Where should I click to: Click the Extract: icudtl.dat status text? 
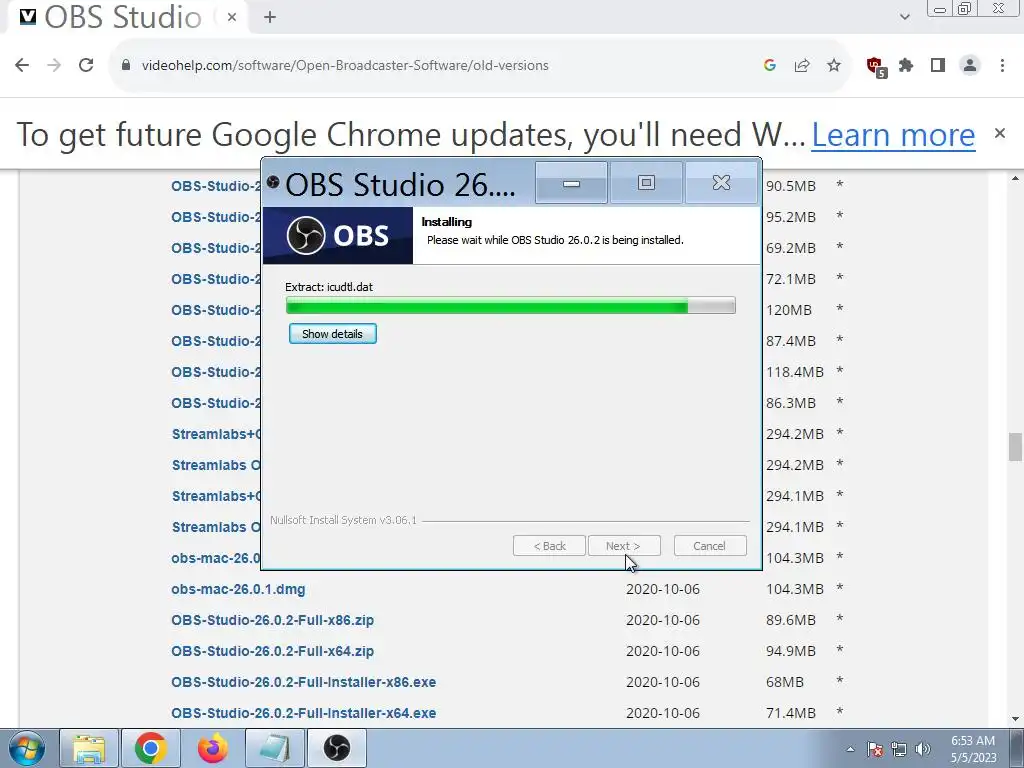329,287
